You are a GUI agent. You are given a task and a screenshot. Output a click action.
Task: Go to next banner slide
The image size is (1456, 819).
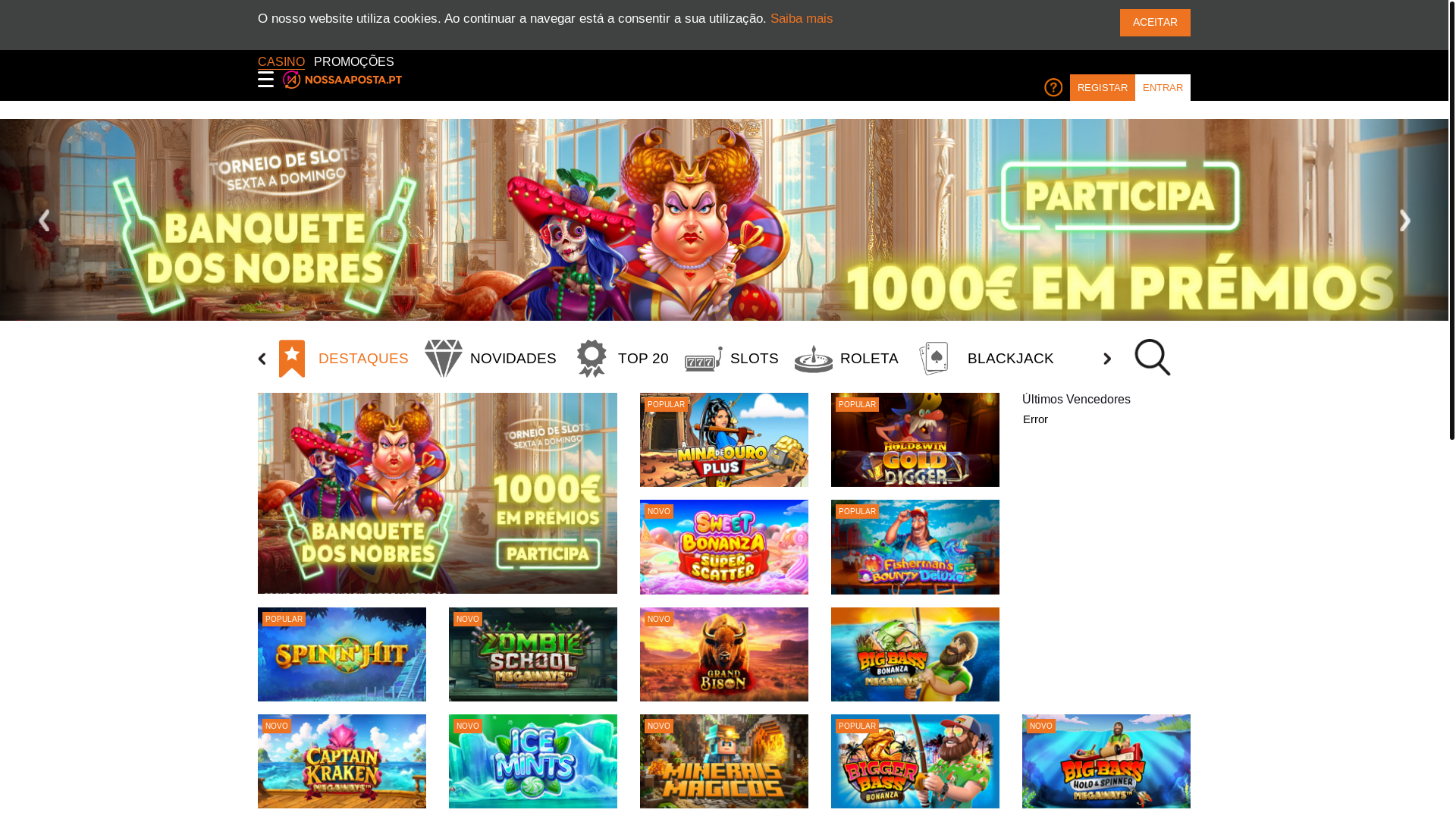tap(1404, 220)
